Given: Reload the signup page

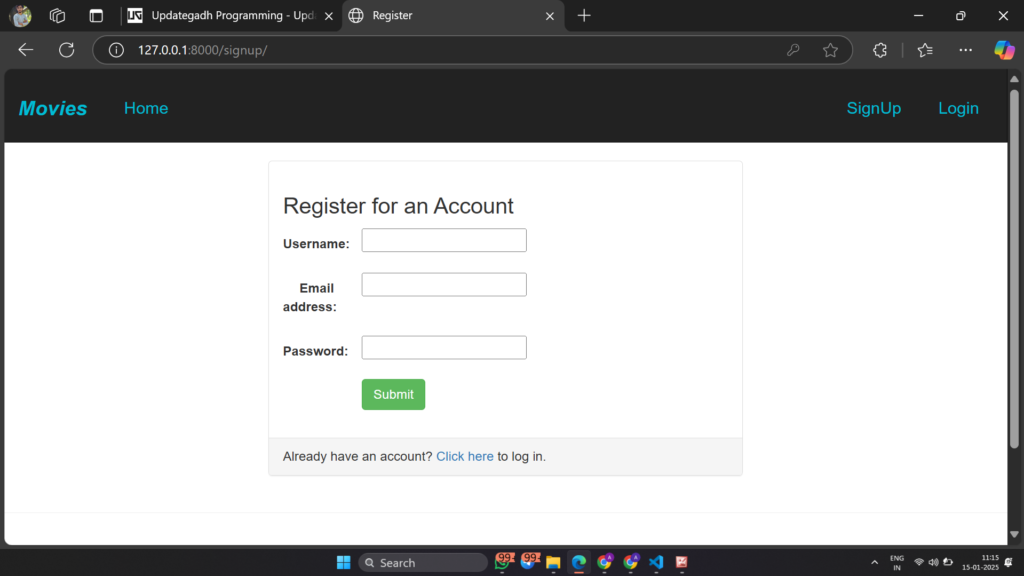Looking at the screenshot, I should [67, 50].
